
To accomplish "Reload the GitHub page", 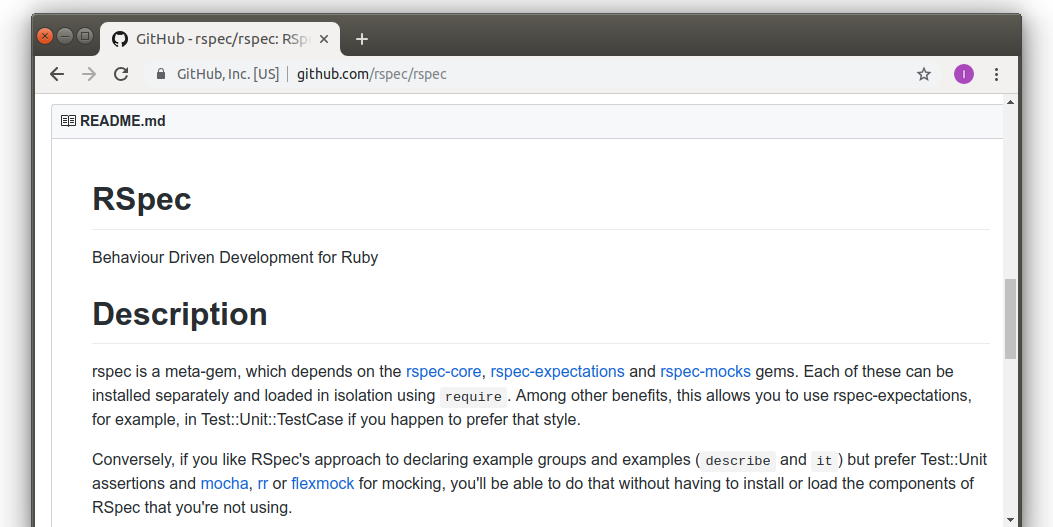I will [x=121, y=74].
